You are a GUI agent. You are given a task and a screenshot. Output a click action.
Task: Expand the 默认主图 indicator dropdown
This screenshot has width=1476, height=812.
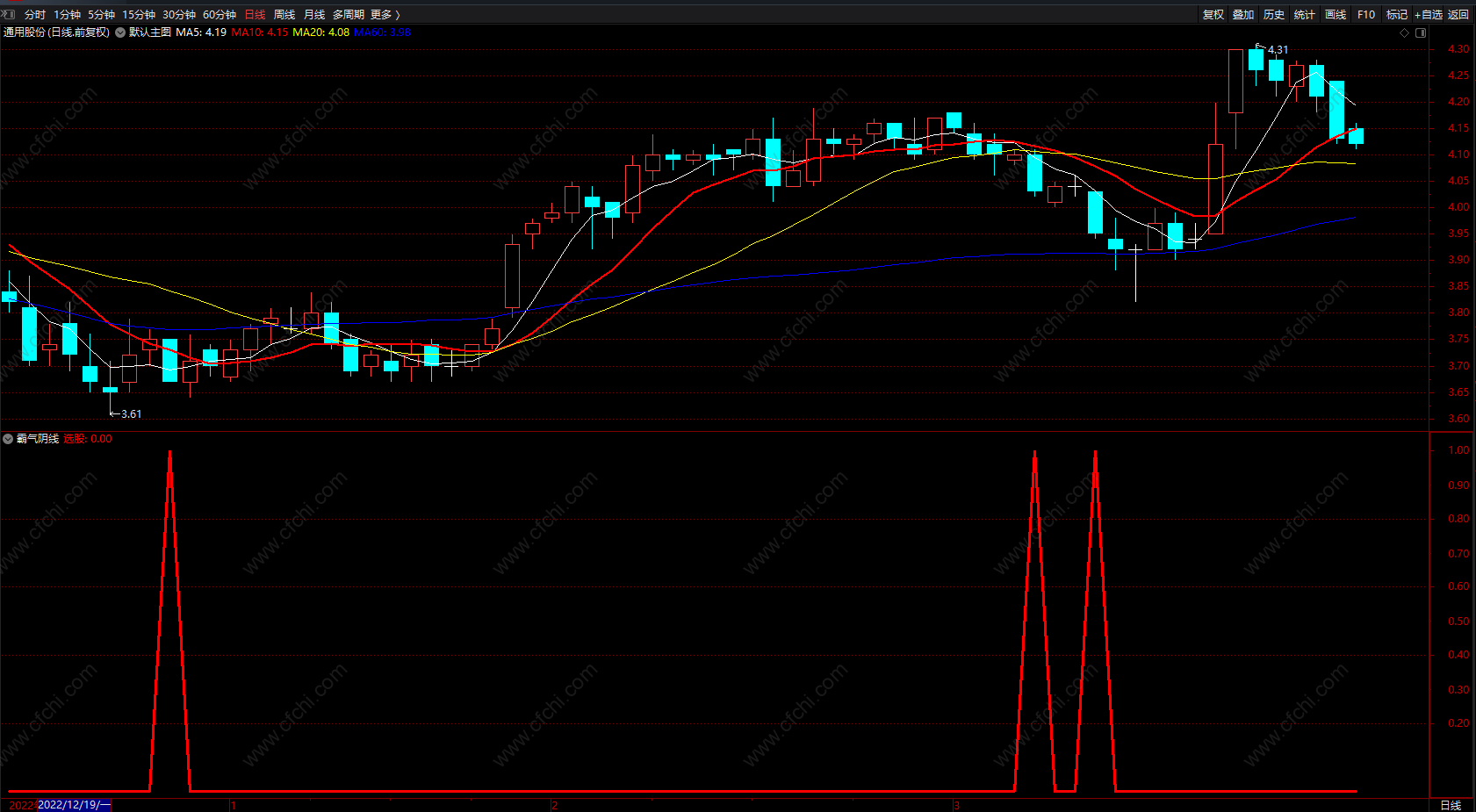[x=120, y=32]
